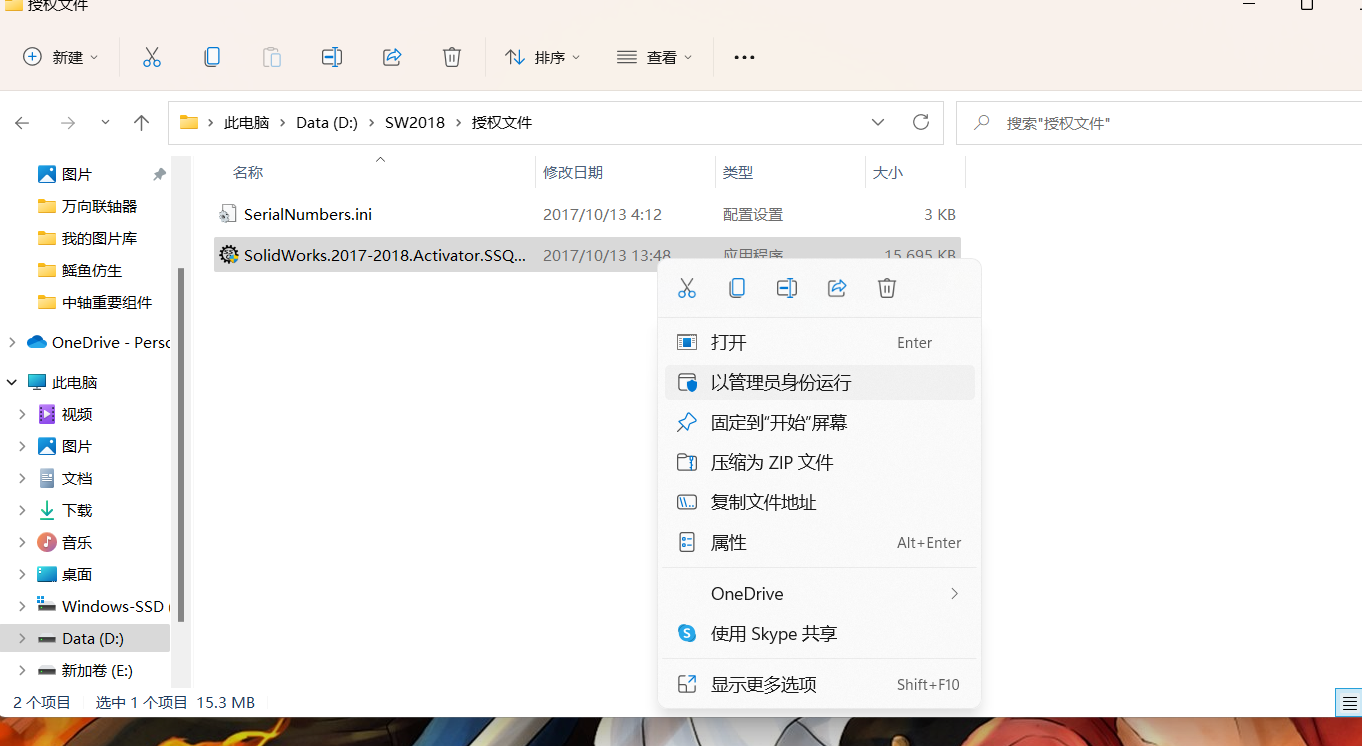
Task: Click Copy icon in the context menu
Action: (737, 288)
